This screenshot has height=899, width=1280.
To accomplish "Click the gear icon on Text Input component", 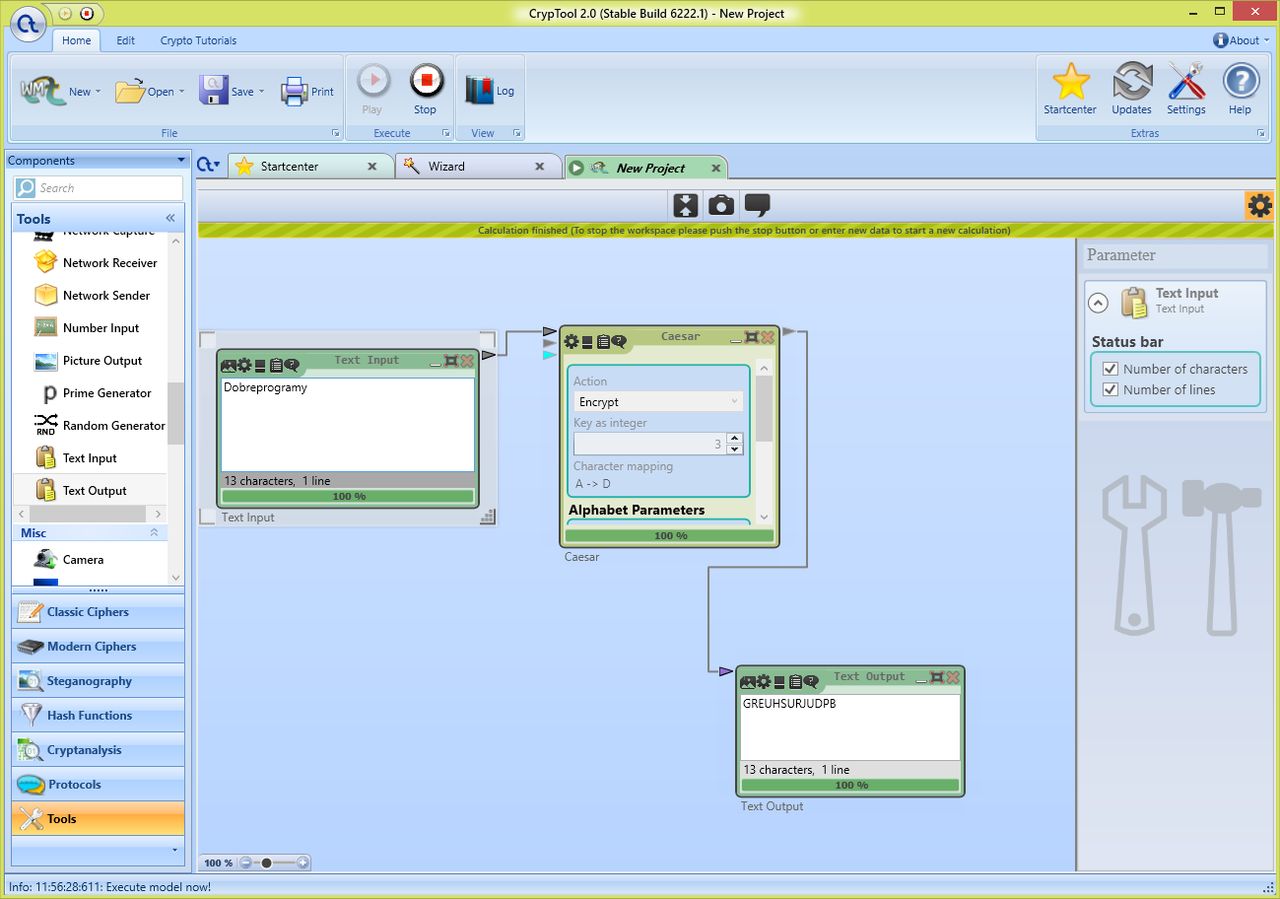I will tap(244, 365).
